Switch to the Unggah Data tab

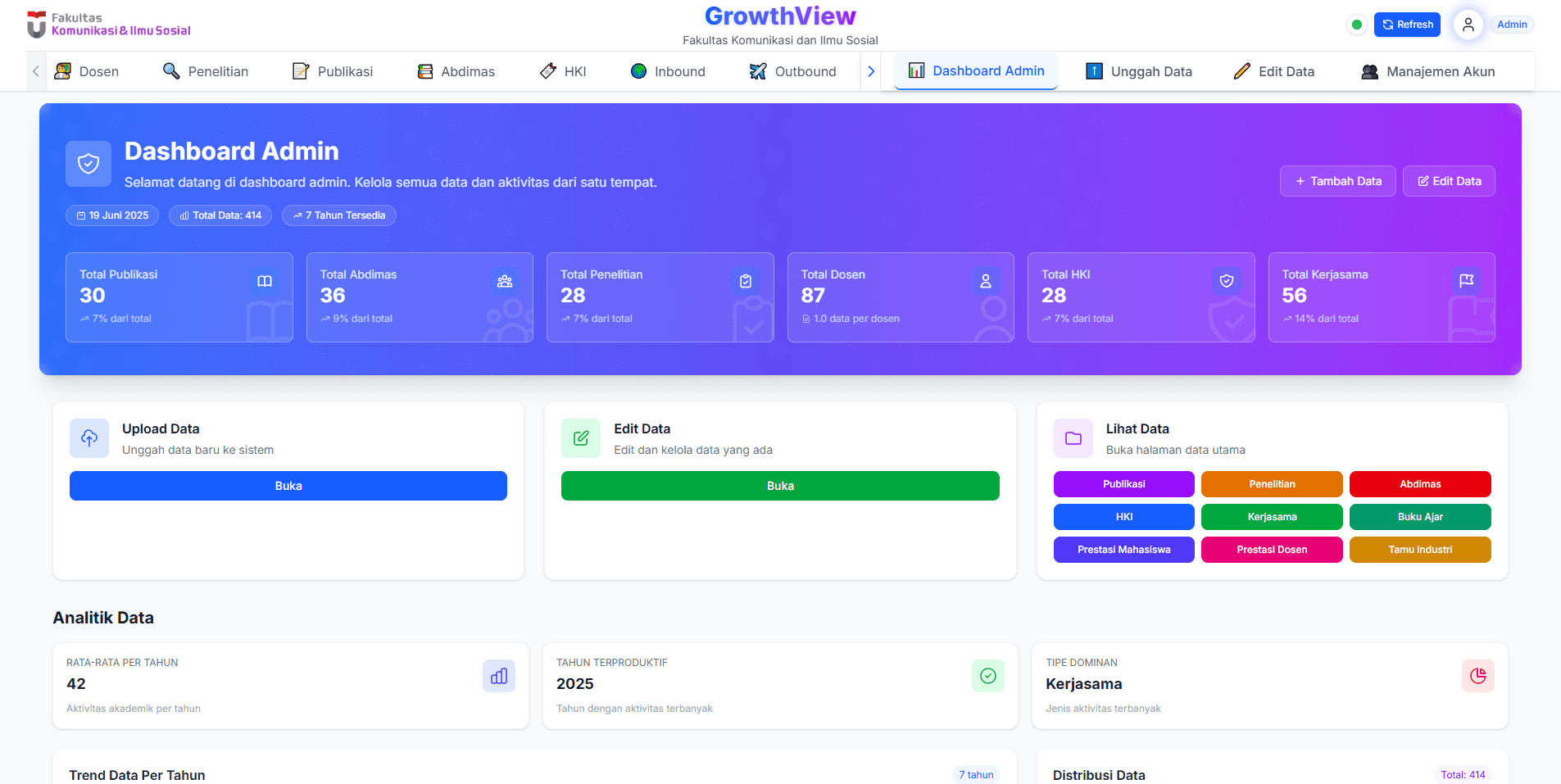coord(1139,71)
